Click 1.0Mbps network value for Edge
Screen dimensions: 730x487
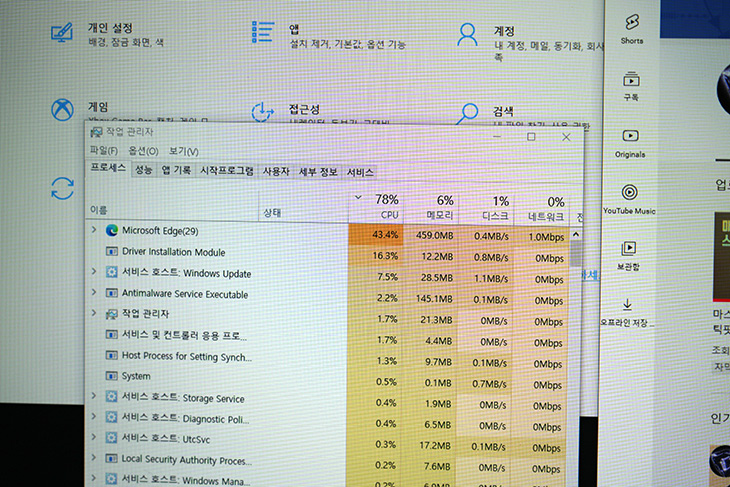[546, 237]
